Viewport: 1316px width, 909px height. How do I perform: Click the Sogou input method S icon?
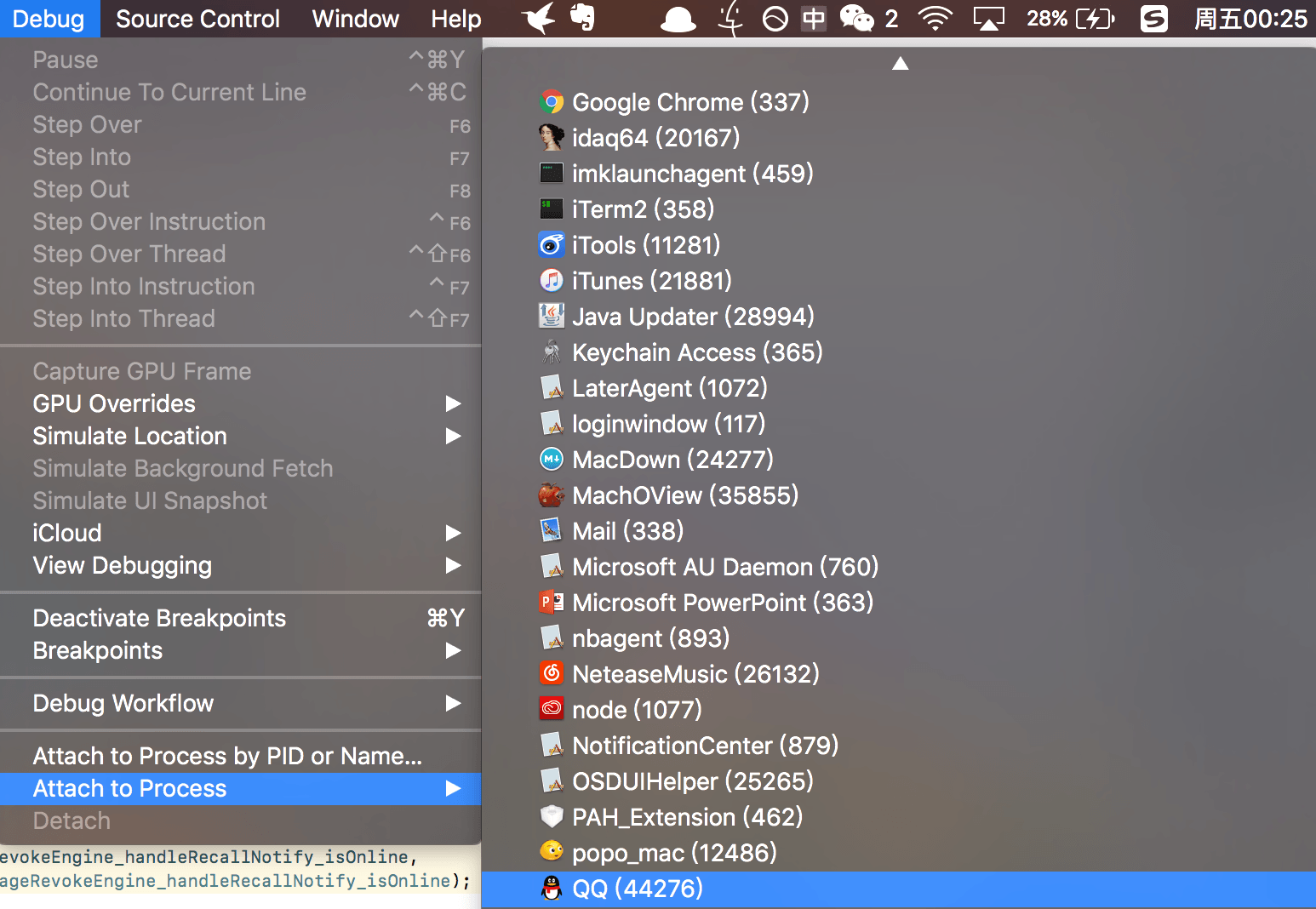tap(1154, 19)
